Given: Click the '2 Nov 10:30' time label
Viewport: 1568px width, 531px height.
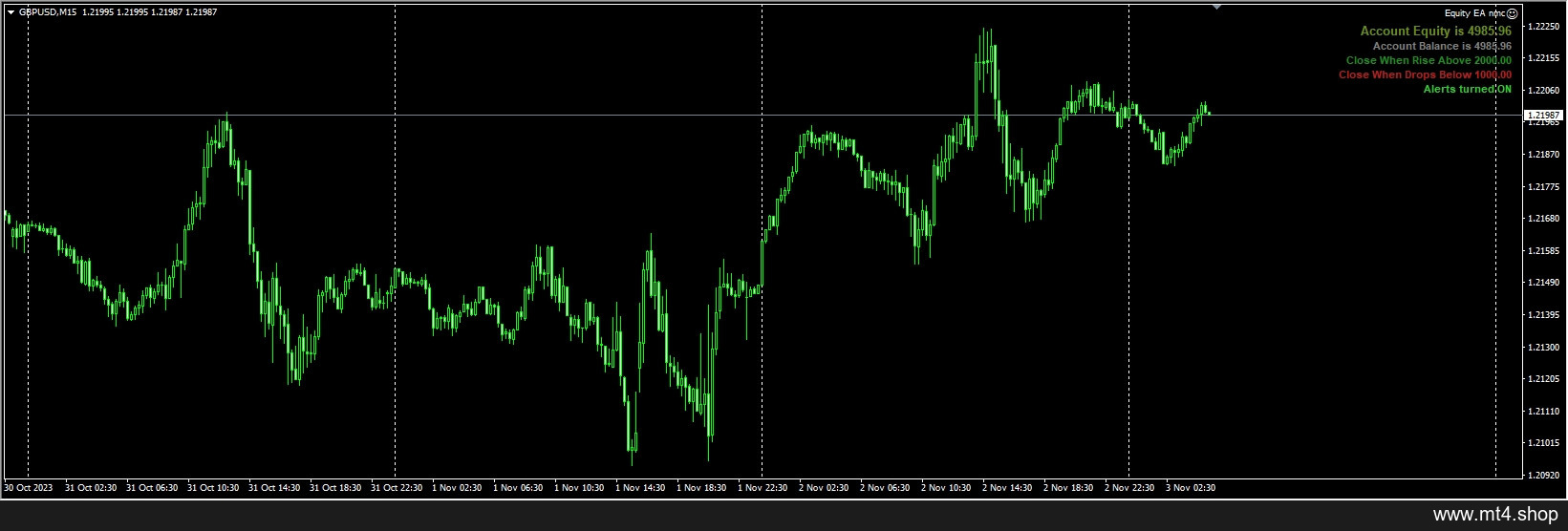Looking at the screenshot, I should pos(946,488).
